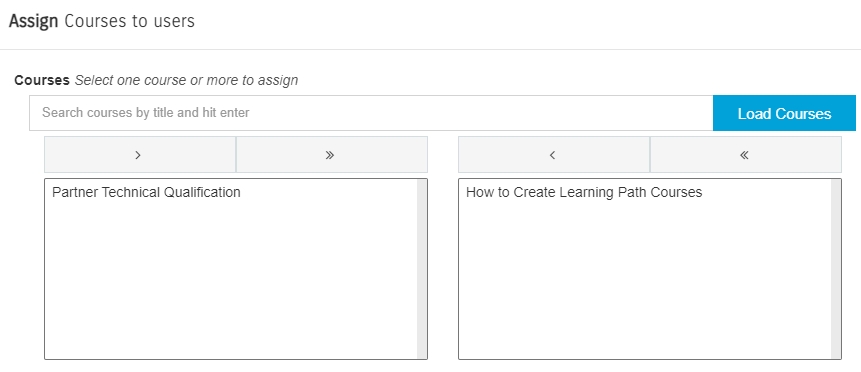Image resolution: width=861 pixels, height=372 pixels.
Task: Remove selected course with single left arrow
Action: pyautogui.click(x=554, y=154)
